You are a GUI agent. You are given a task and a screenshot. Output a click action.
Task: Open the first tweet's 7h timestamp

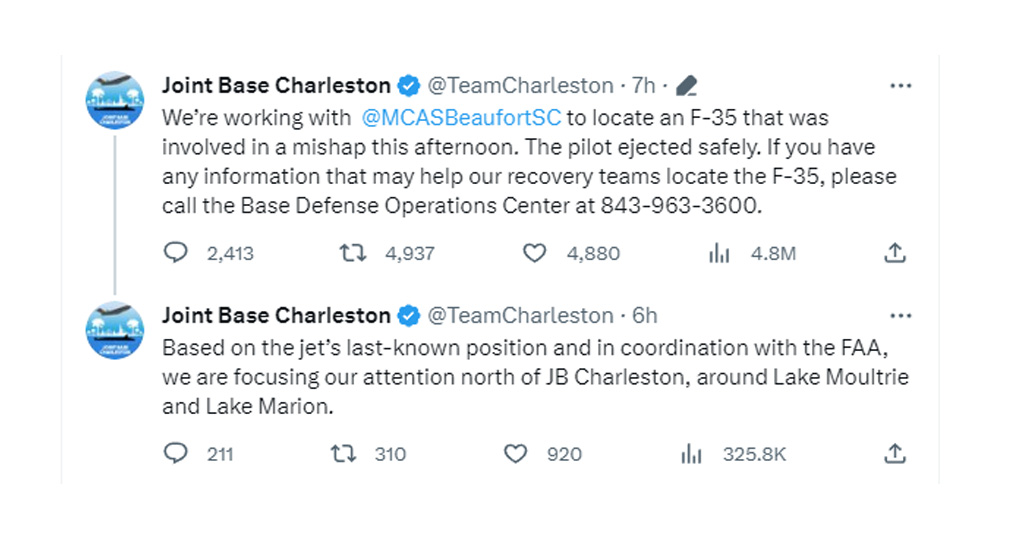[x=643, y=86]
